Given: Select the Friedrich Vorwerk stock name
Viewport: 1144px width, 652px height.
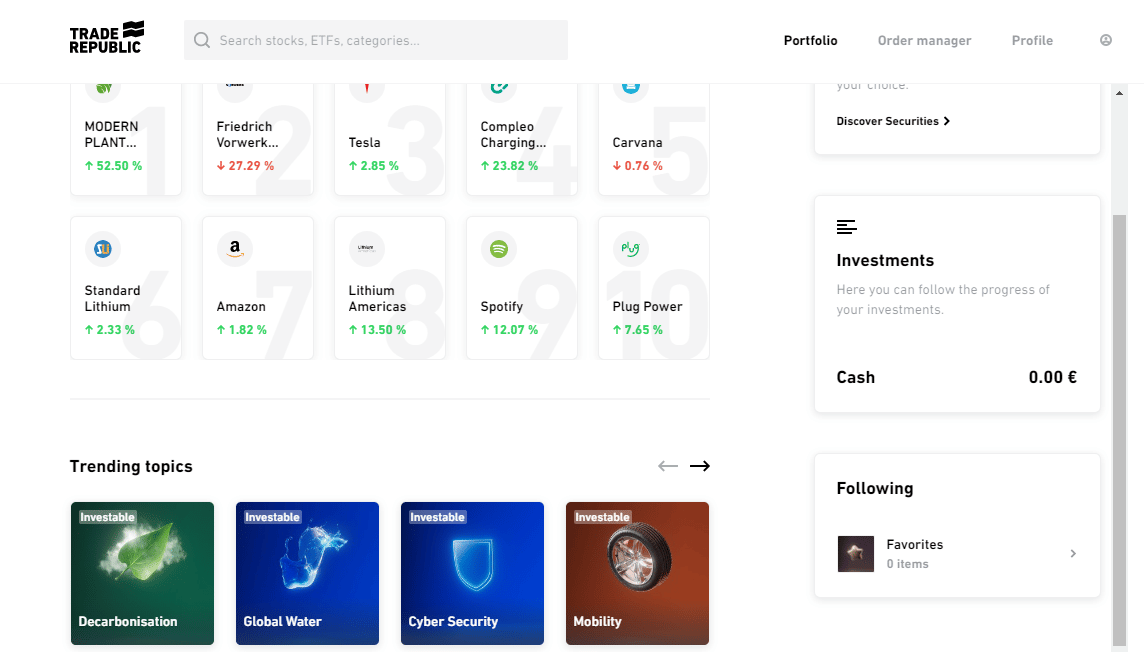Looking at the screenshot, I should [x=247, y=134].
